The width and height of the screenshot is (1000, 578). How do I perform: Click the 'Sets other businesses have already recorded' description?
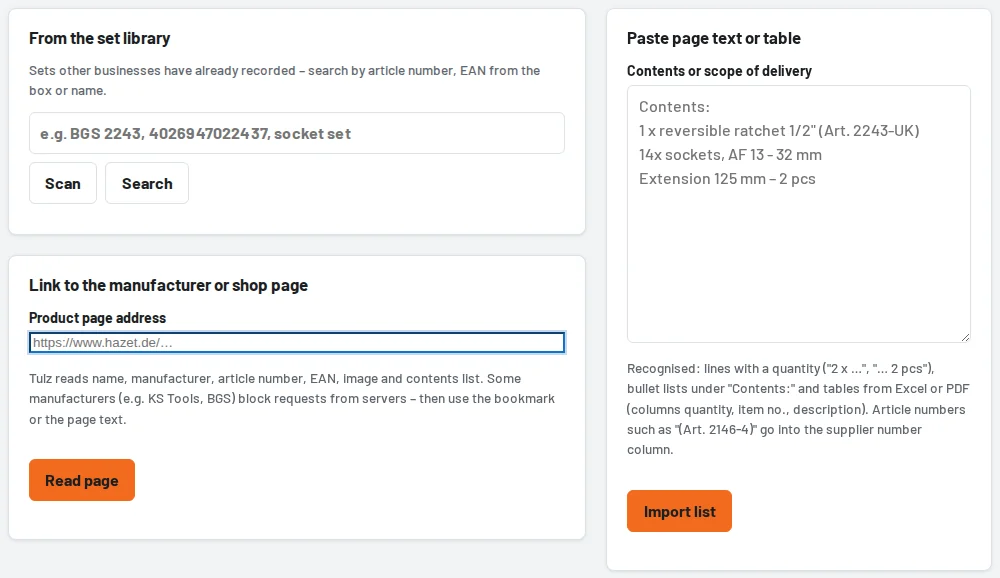pyautogui.click(x=284, y=80)
